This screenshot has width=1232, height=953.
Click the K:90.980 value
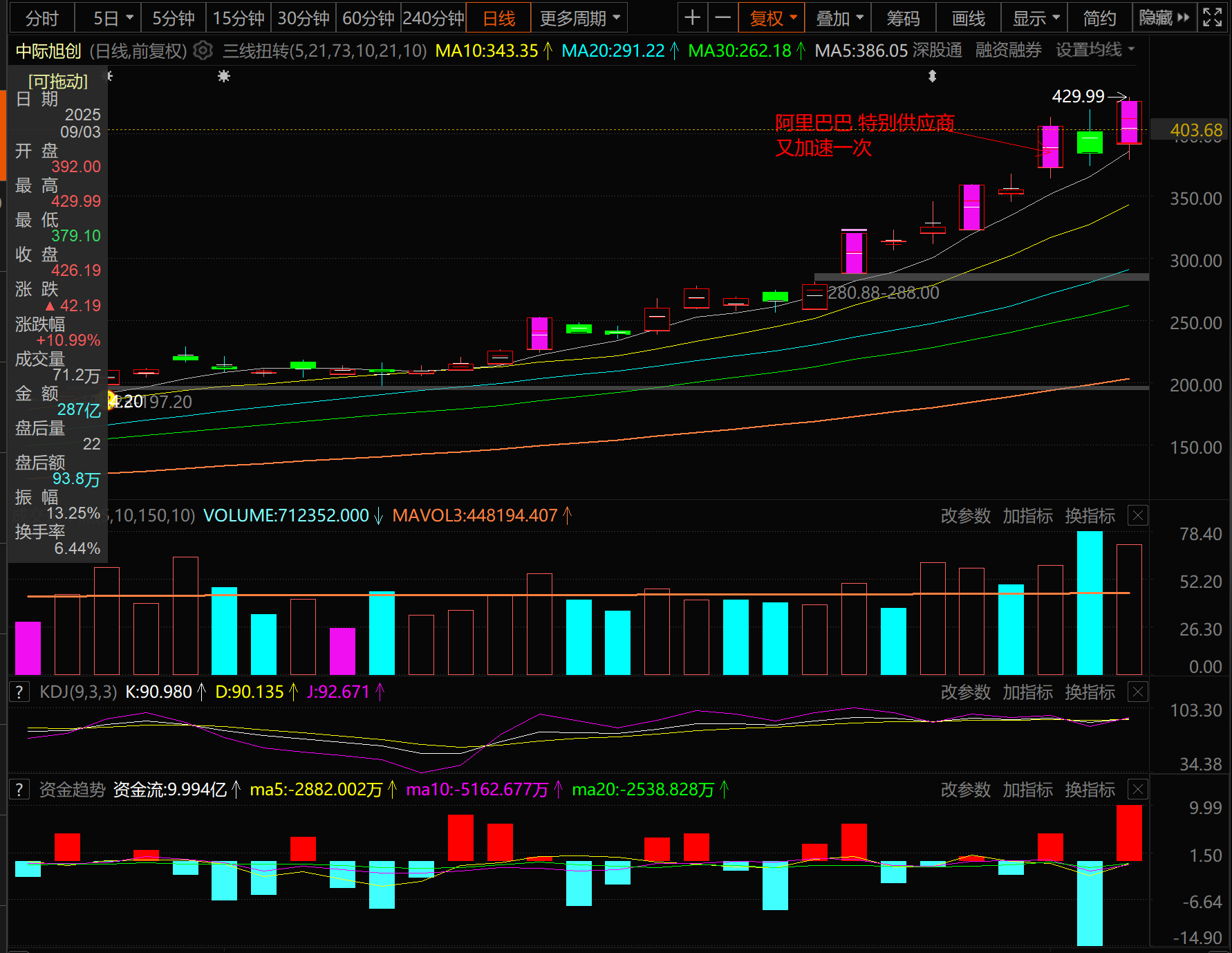pyautogui.click(x=158, y=692)
